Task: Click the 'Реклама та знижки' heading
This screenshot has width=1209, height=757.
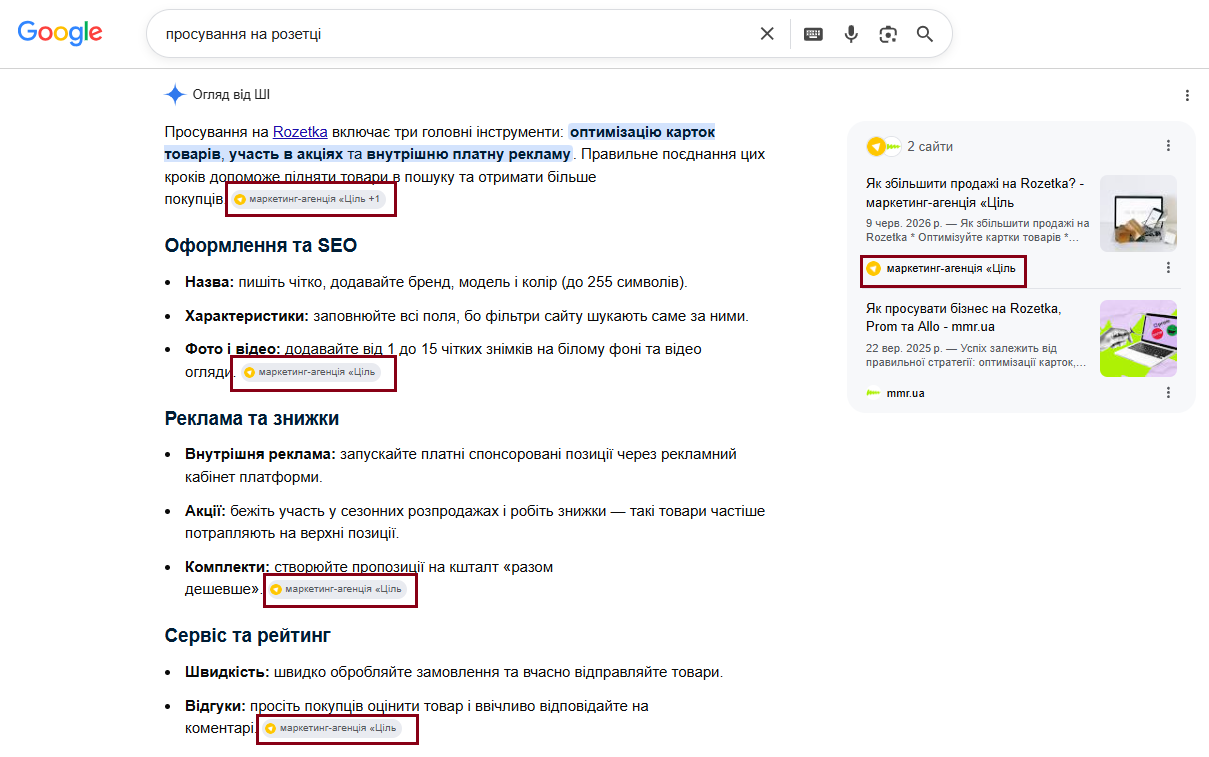Action: (x=252, y=418)
